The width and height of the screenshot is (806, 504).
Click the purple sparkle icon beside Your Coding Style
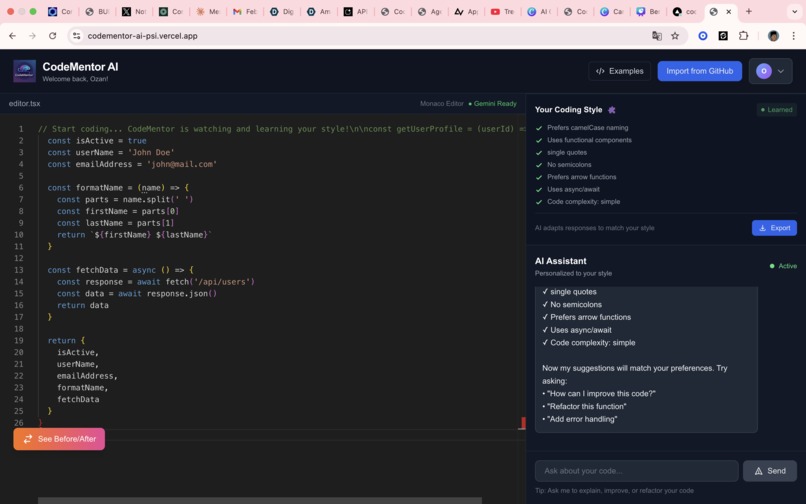(612, 110)
